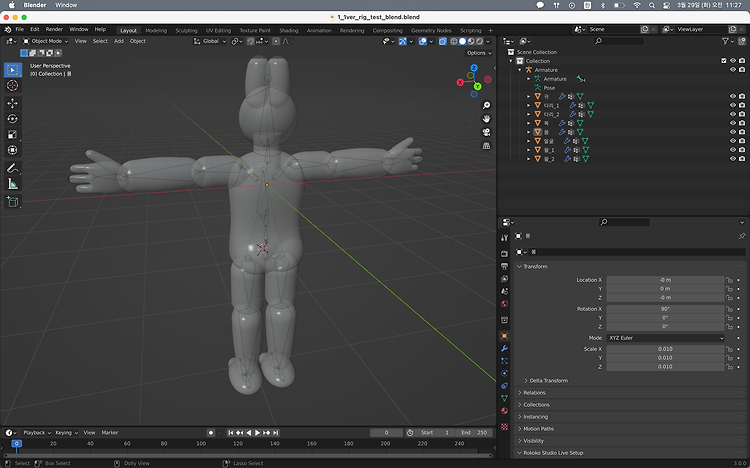Toggle X-ray display in viewport header
Image resolution: width=750 pixels, height=468 pixels.
(x=443, y=41)
